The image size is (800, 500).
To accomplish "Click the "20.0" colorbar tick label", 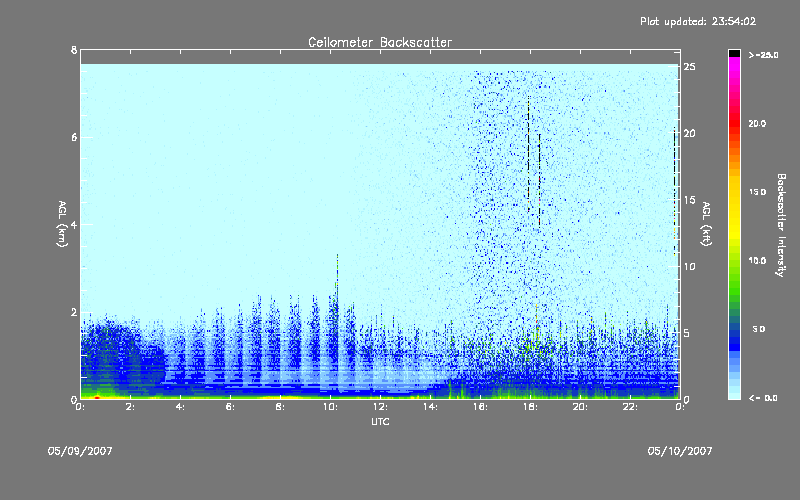I will [x=757, y=123].
